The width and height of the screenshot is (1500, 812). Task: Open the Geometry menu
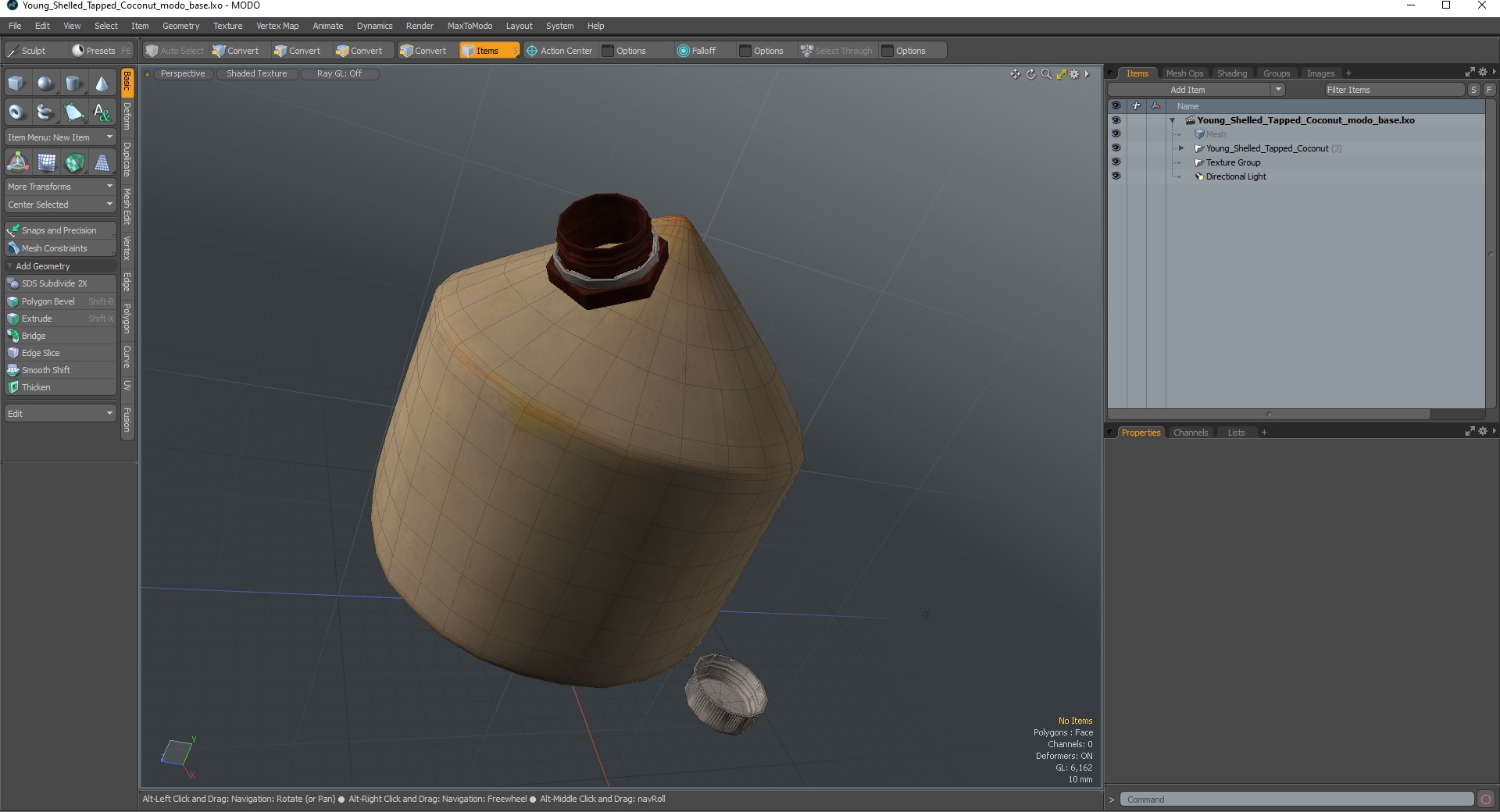[180, 26]
